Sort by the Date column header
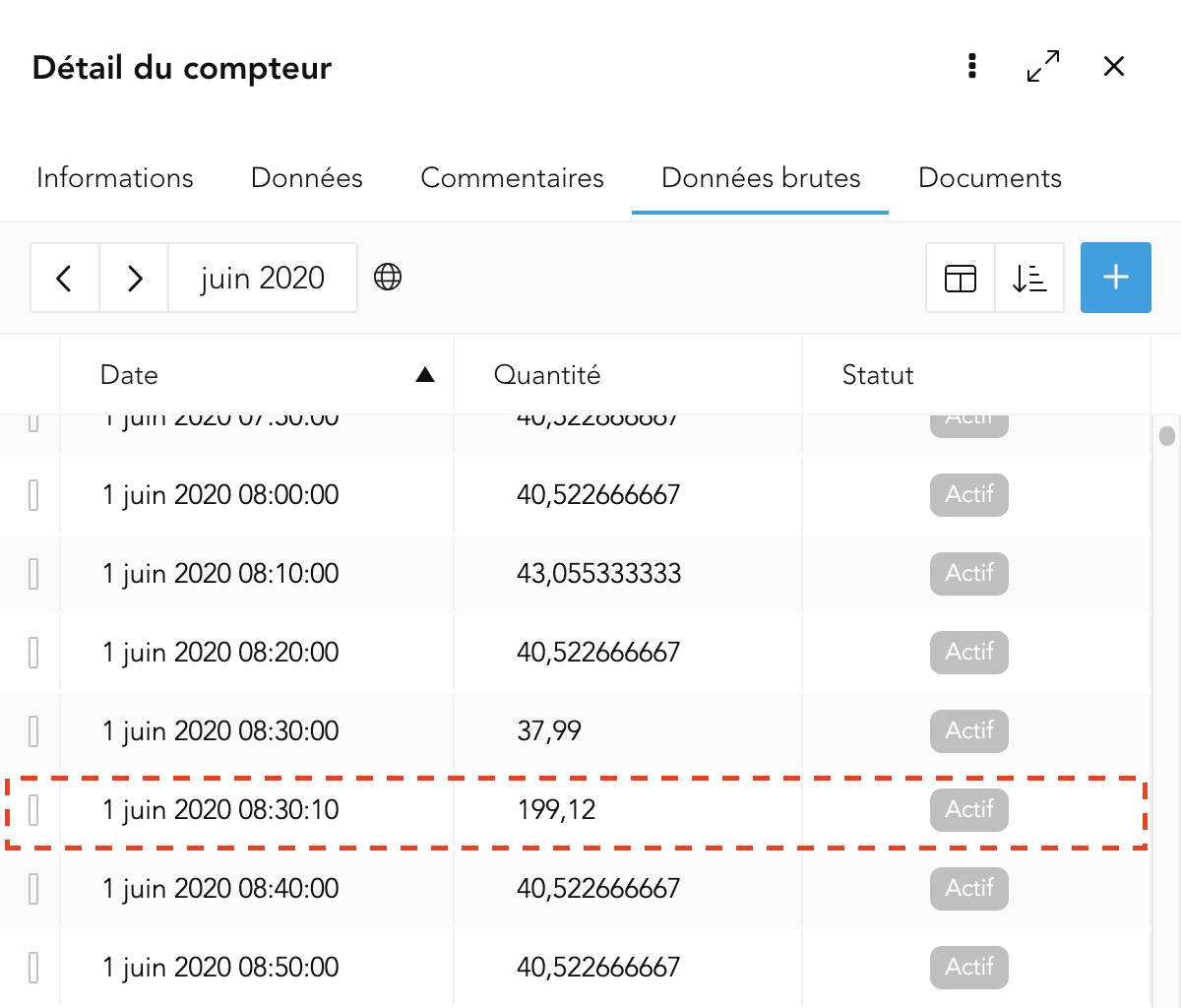This screenshot has height=1008, width=1181. pyautogui.click(x=257, y=375)
